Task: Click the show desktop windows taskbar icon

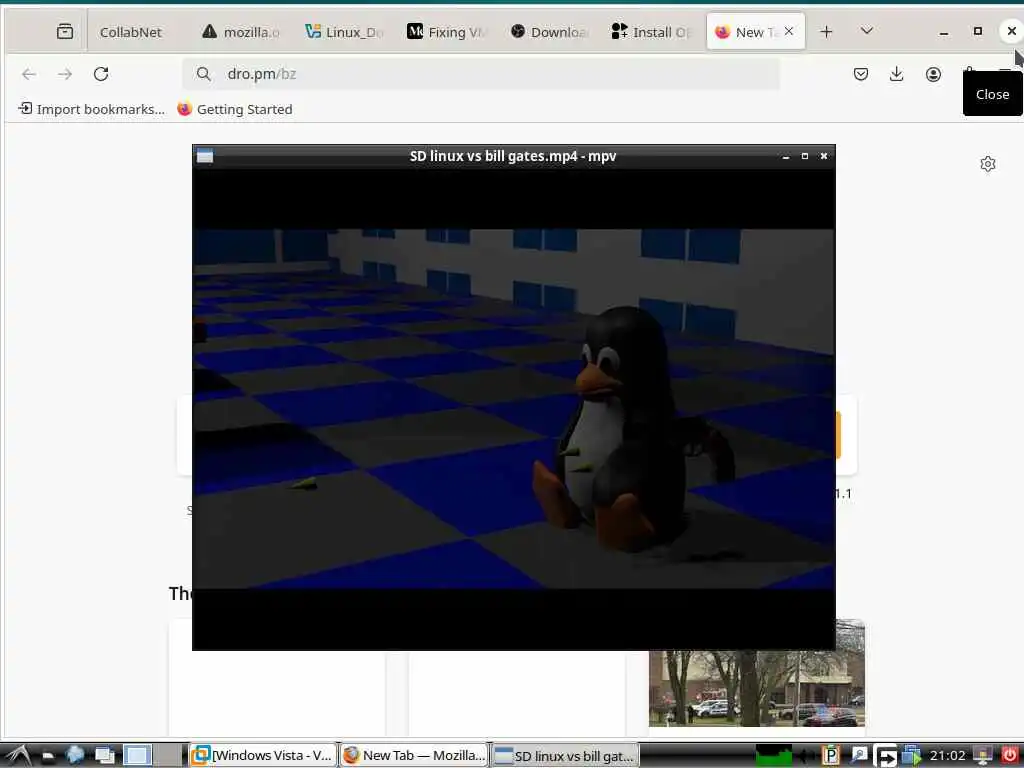Action: click(104, 756)
